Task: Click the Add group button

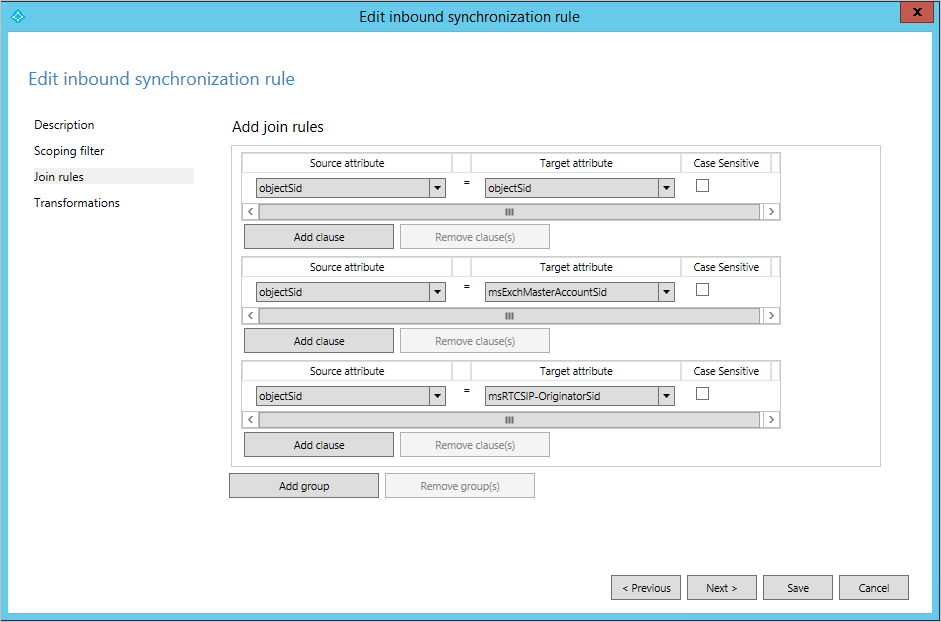Action: [x=304, y=486]
